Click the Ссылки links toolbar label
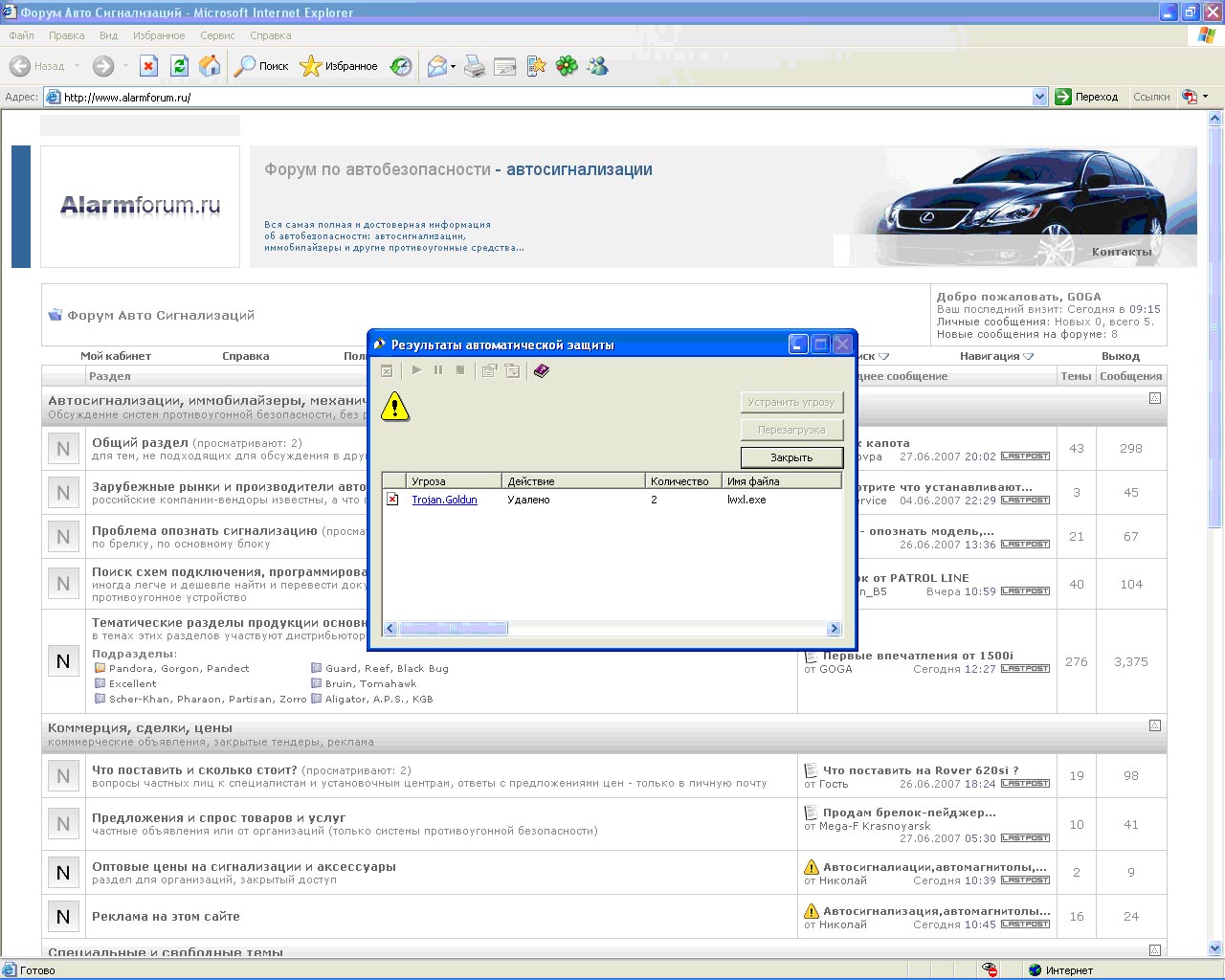This screenshot has height=980, width=1225. [1151, 97]
